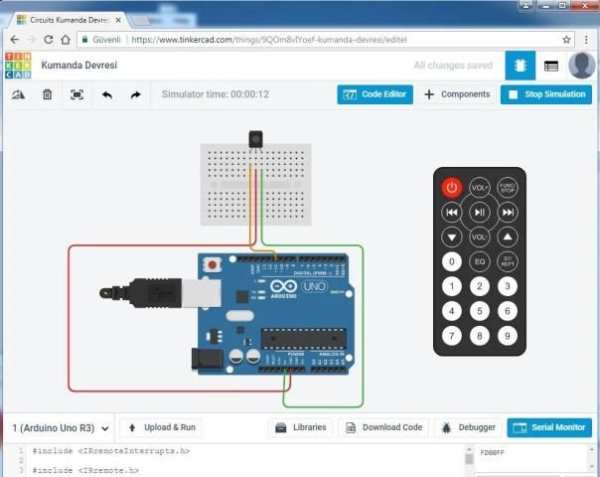The height and width of the screenshot is (477, 600).
Task: Expand the Arduino Uno R3 board dropdown
Action: [x=60, y=428]
